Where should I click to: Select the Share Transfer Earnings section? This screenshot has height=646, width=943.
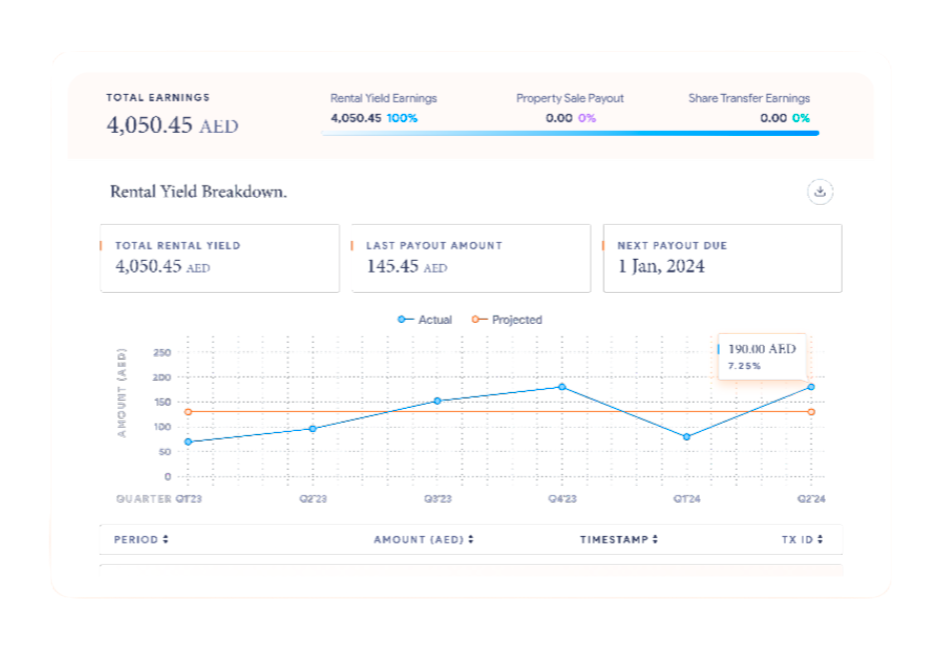(x=748, y=108)
